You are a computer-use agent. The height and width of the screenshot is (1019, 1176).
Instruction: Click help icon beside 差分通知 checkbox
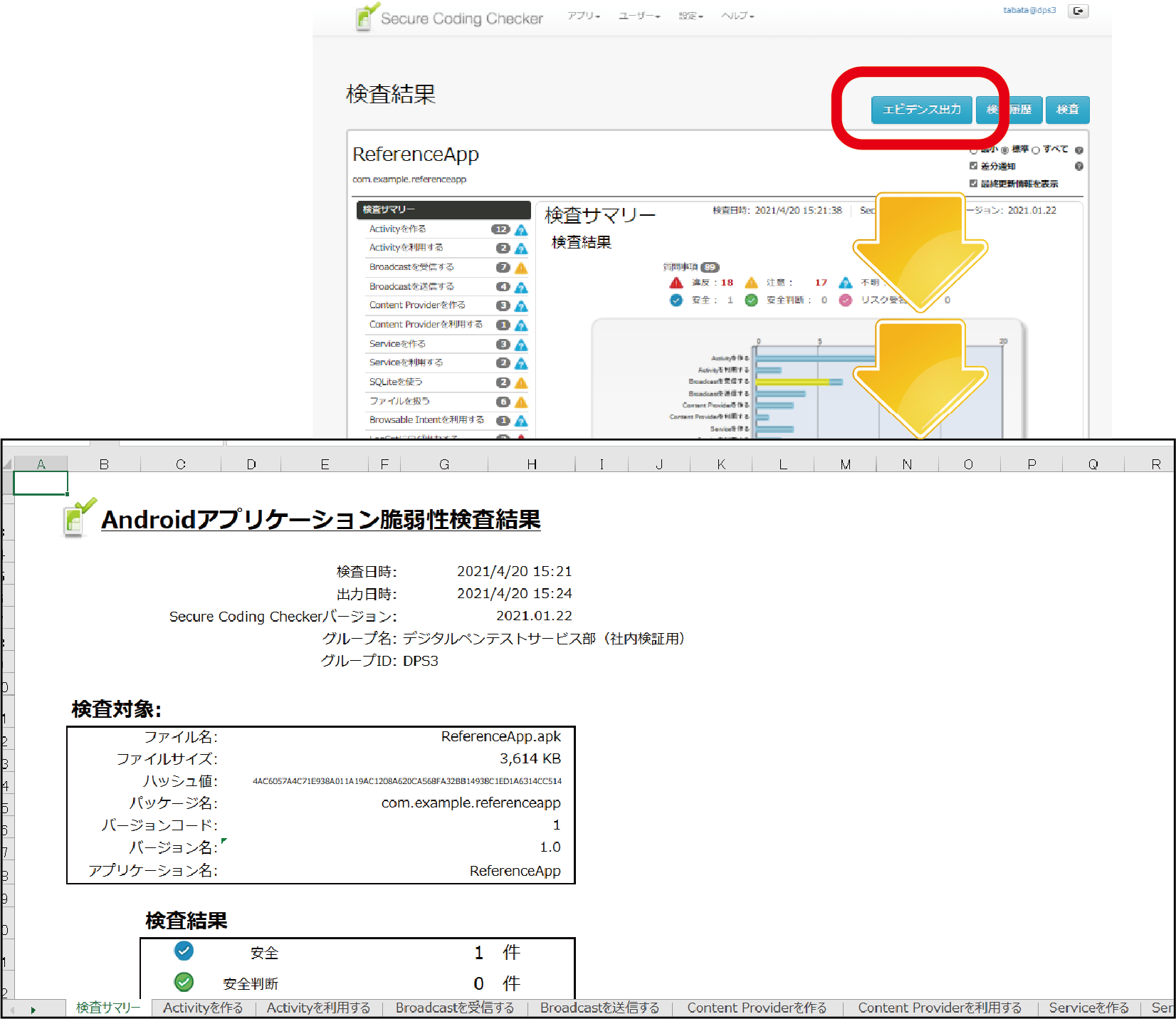(1079, 166)
